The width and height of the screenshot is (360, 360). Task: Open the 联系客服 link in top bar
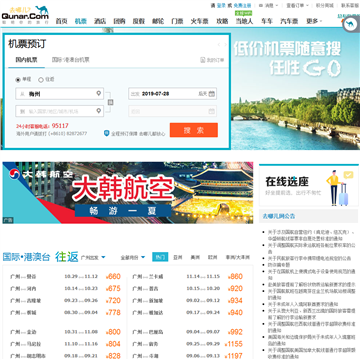(x=350, y=5)
